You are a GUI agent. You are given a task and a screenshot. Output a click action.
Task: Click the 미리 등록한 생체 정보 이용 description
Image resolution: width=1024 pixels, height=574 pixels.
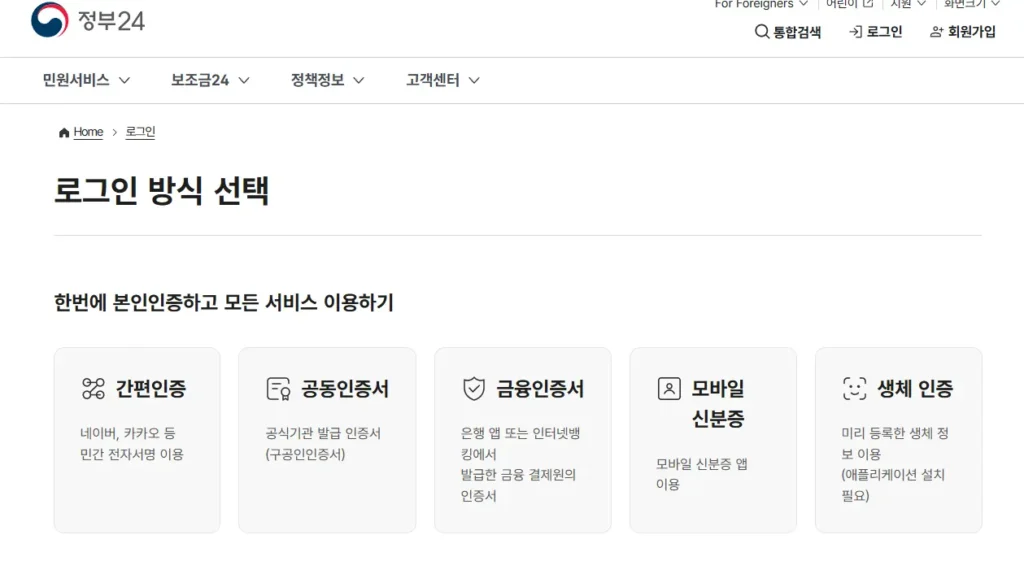(895, 443)
